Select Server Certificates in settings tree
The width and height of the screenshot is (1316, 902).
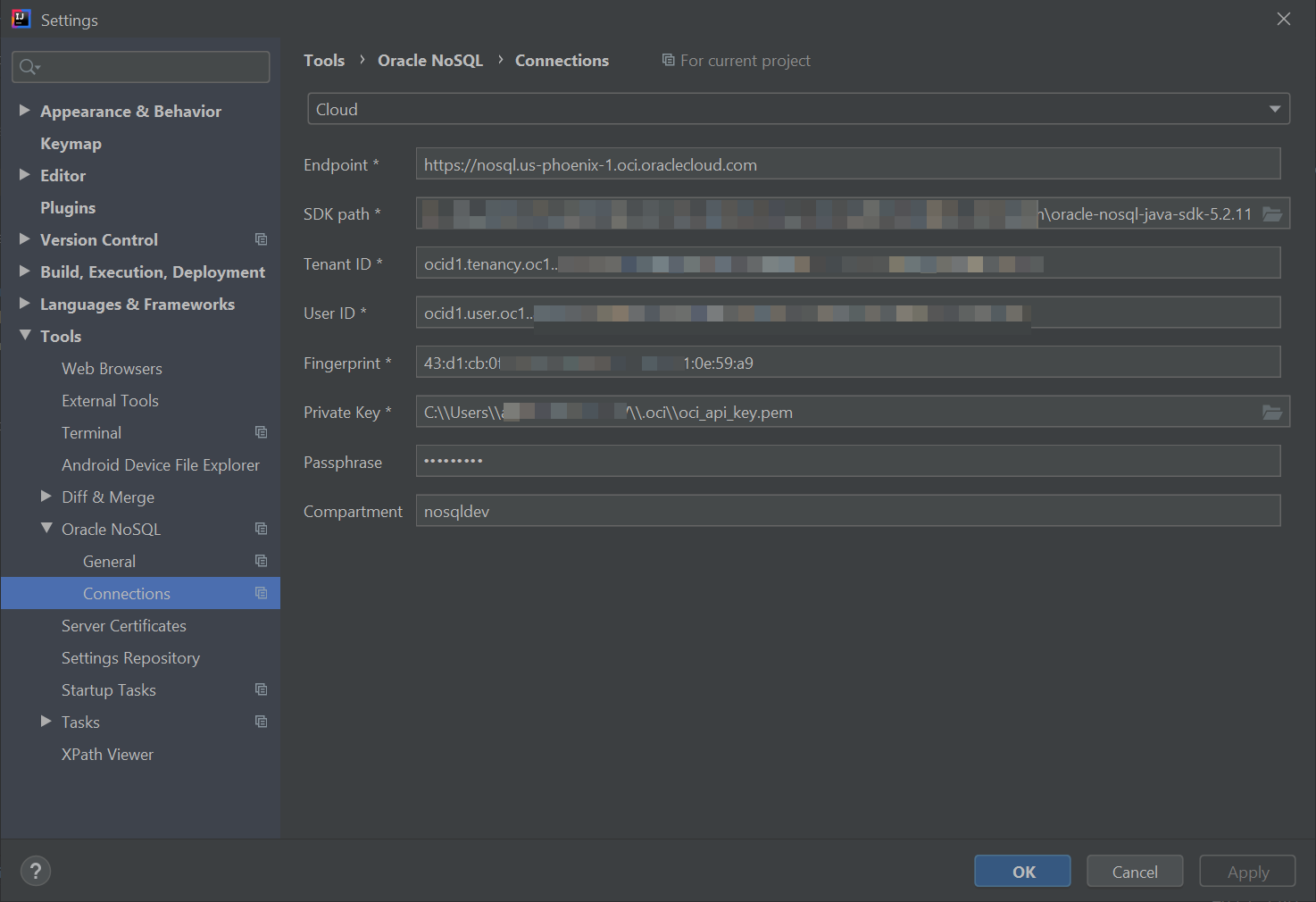click(x=123, y=626)
